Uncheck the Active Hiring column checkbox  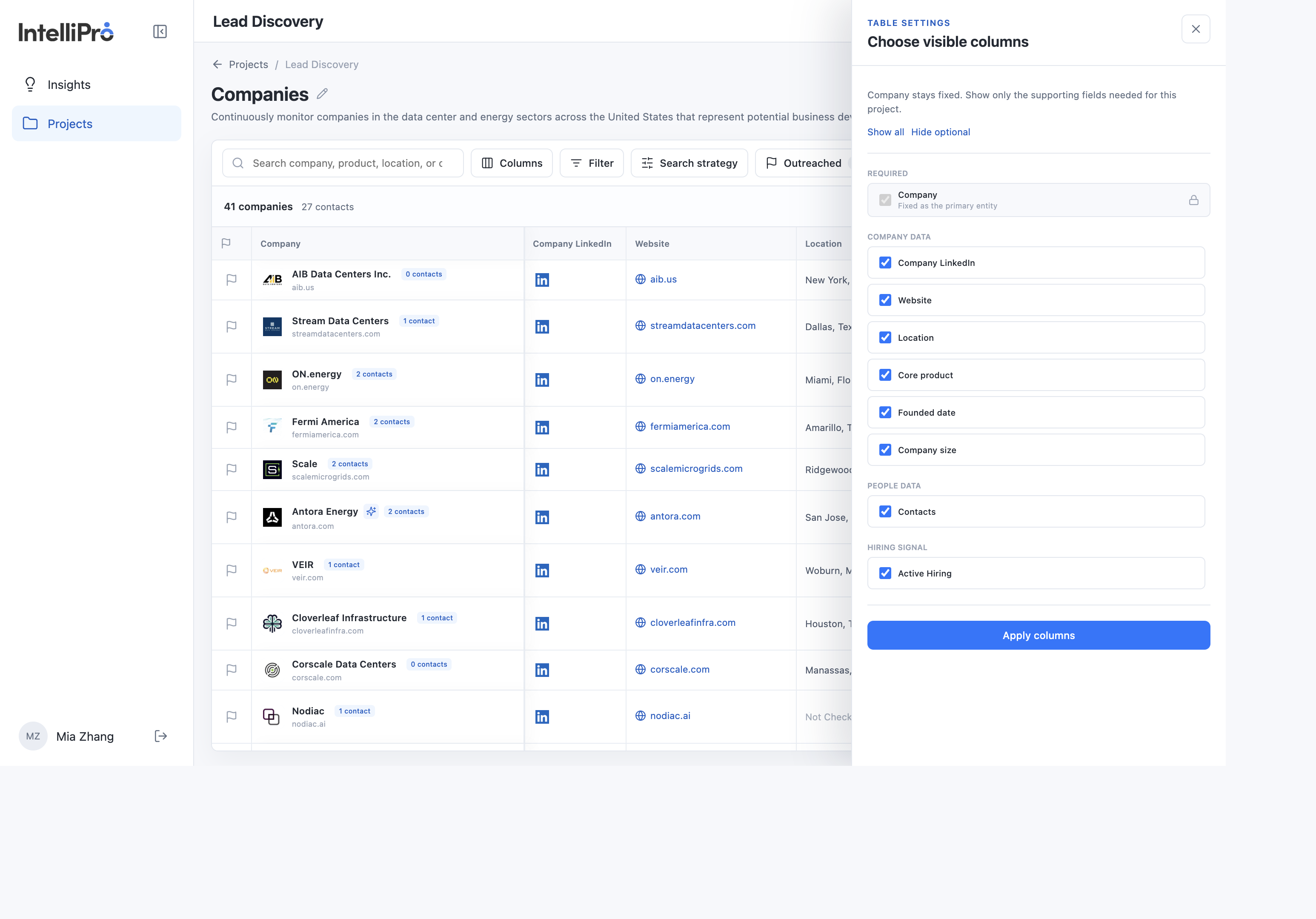click(886, 574)
